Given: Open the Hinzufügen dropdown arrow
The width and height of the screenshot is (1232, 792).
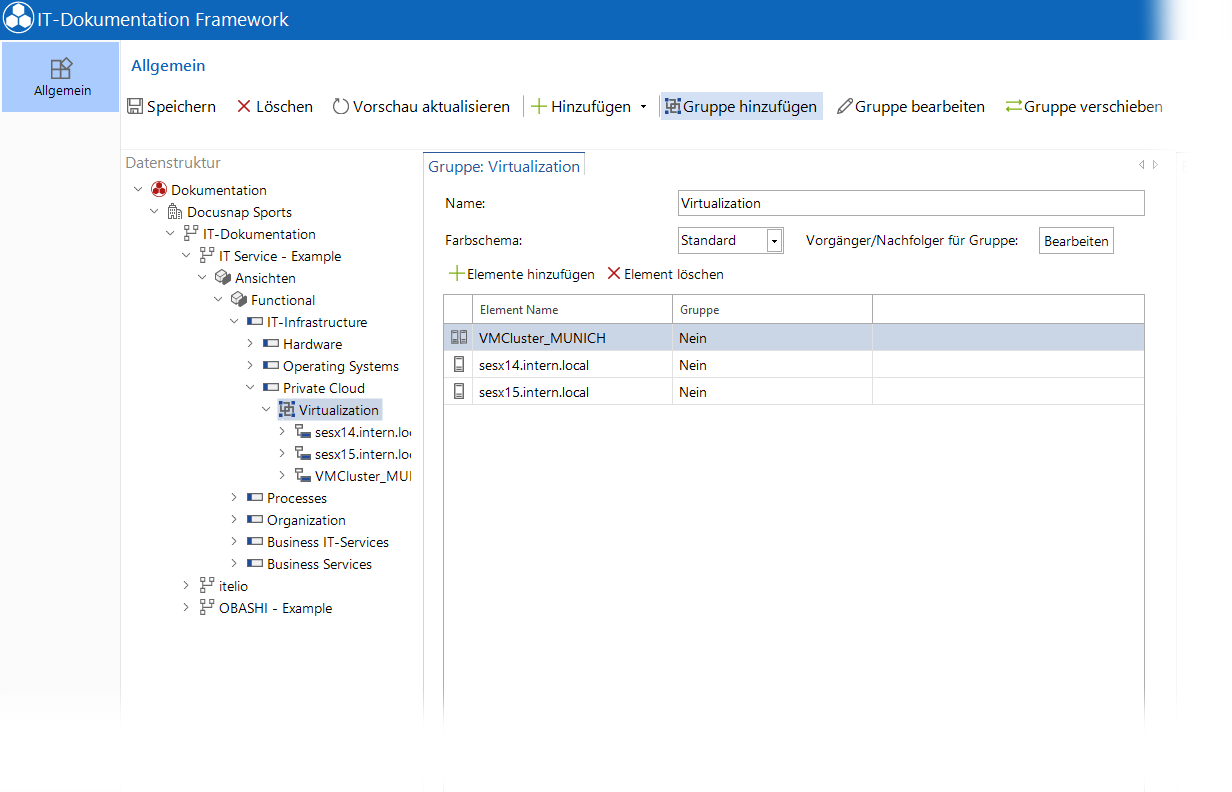Looking at the screenshot, I should point(643,107).
